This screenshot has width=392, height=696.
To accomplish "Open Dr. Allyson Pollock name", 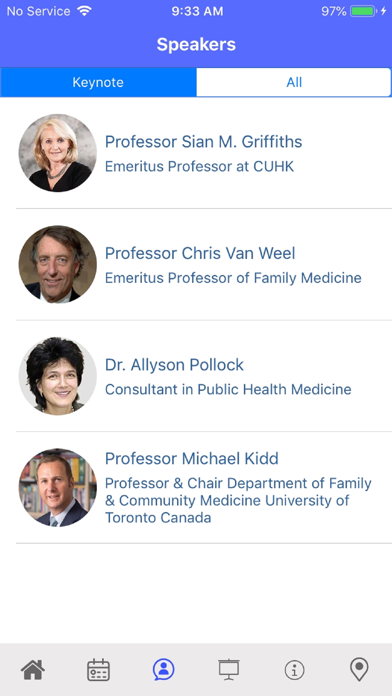I will [174, 365].
